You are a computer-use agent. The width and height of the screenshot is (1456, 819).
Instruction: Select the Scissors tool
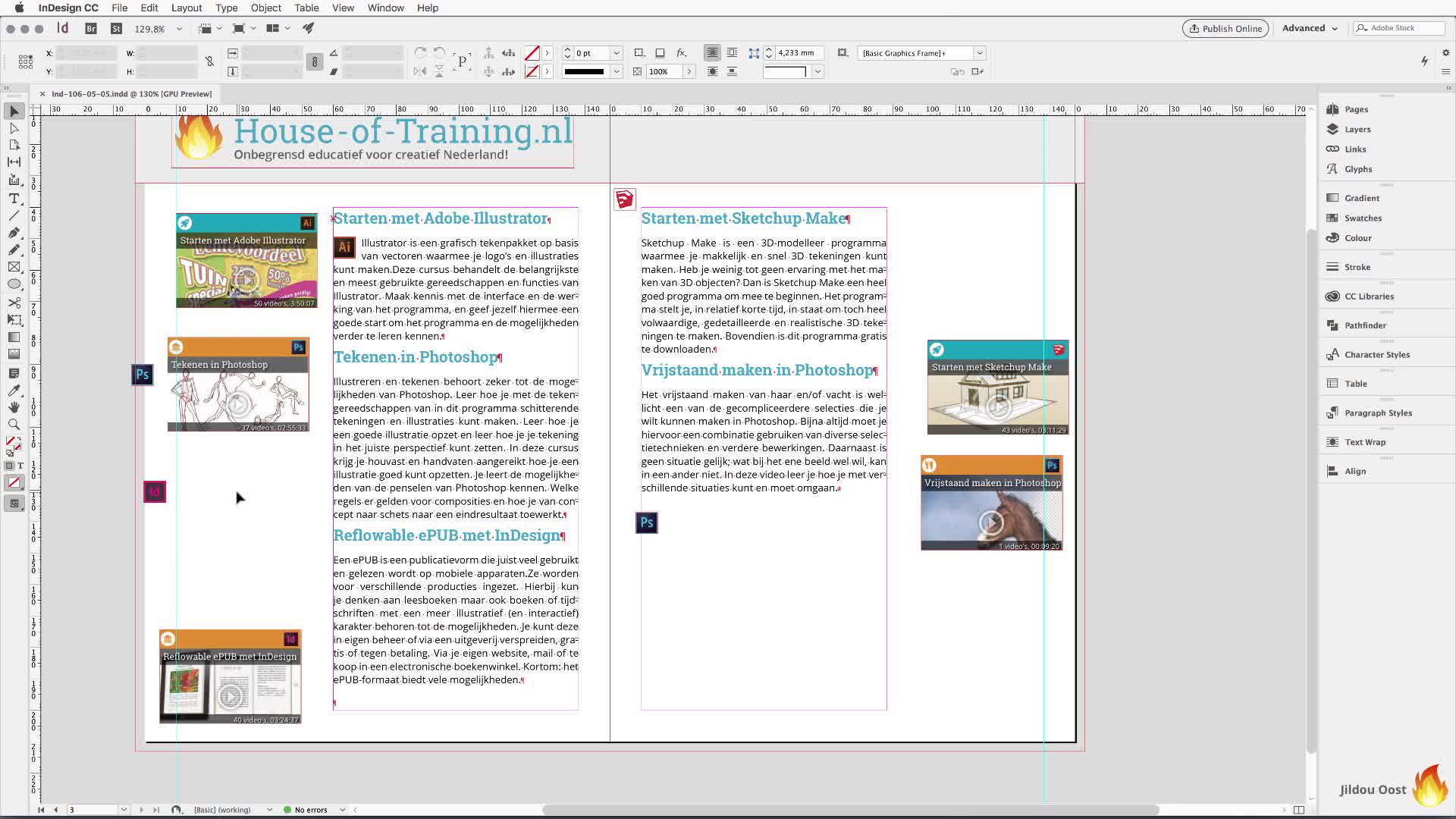(x=14, y=303)
